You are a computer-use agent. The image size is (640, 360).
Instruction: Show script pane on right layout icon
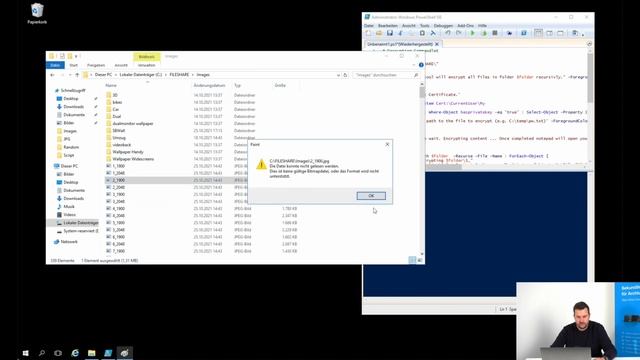click(x=549, y=33)
